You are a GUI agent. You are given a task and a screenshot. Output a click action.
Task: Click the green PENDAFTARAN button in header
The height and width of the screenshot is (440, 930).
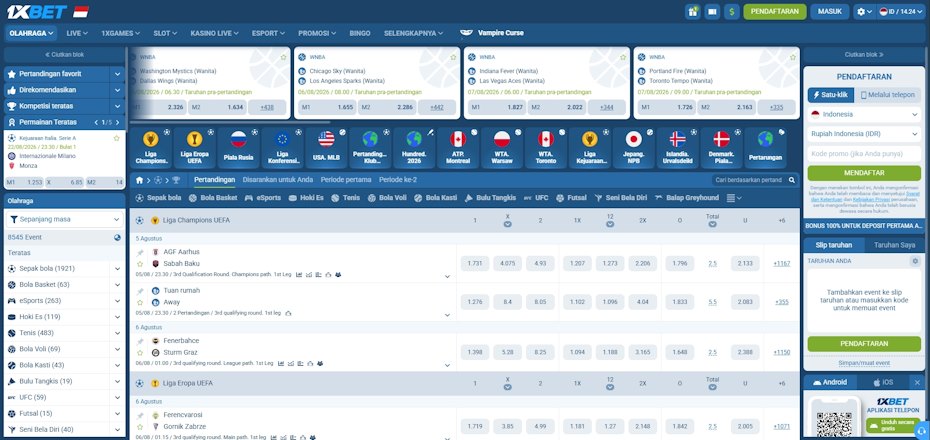click(775, 11)
